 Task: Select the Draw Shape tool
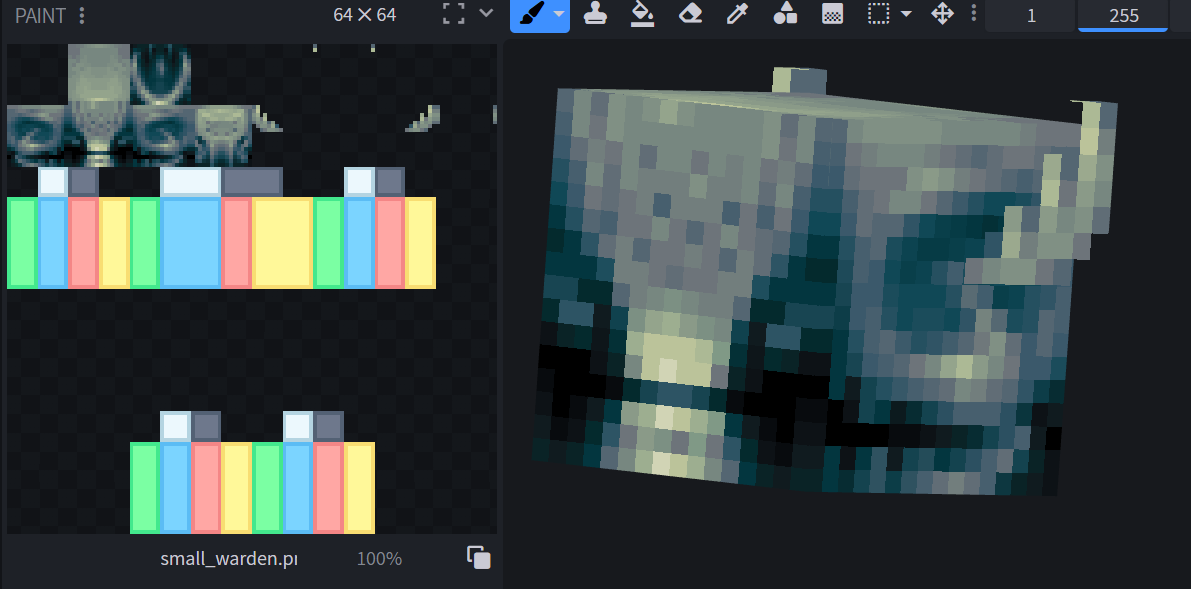[785, 14]
